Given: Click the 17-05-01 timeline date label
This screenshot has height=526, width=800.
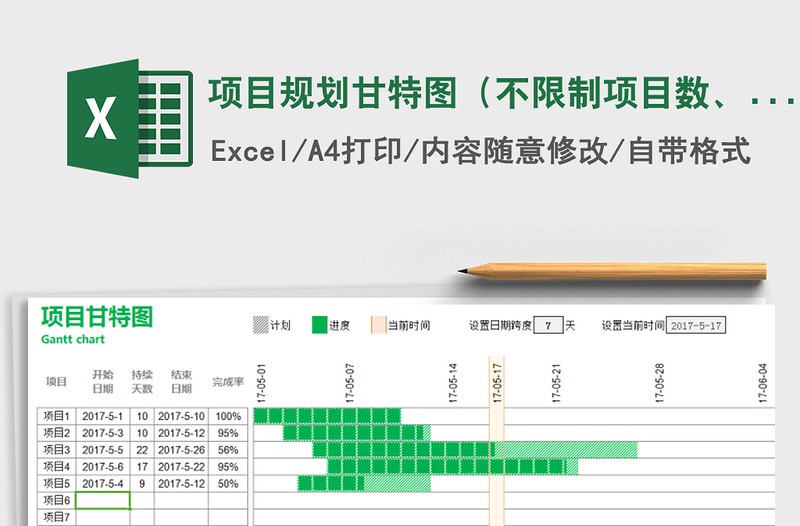Looking at the screenshot, I should pyautogui.click(x=261, y=383).
